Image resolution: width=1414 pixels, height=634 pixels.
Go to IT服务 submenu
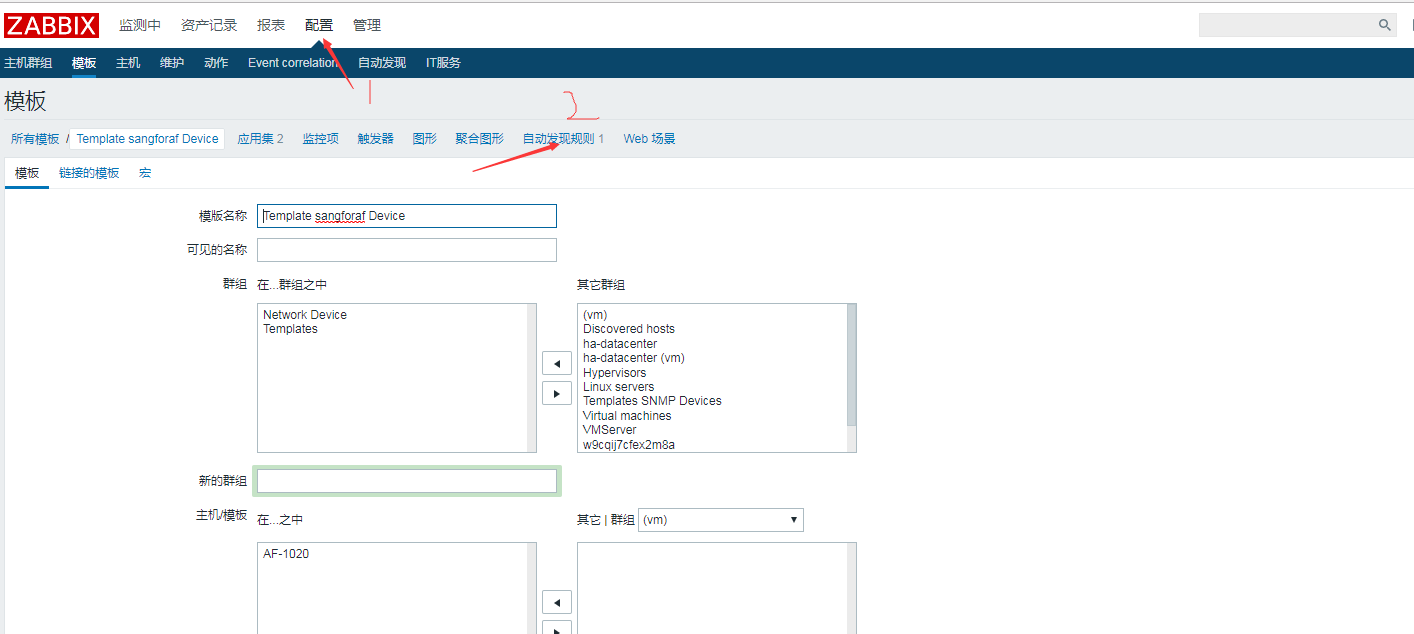click(x=443, y=63)
